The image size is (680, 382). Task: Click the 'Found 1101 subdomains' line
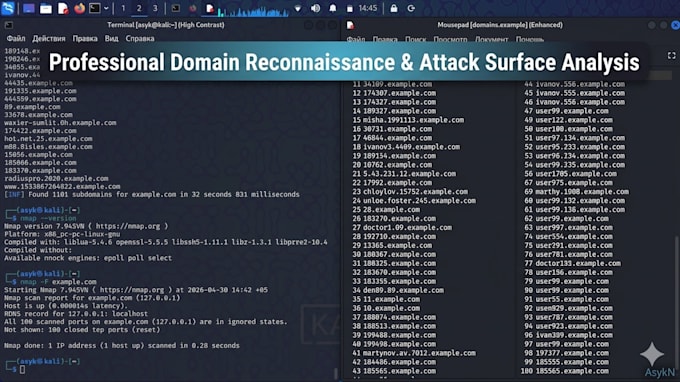(x=152, y=194)
